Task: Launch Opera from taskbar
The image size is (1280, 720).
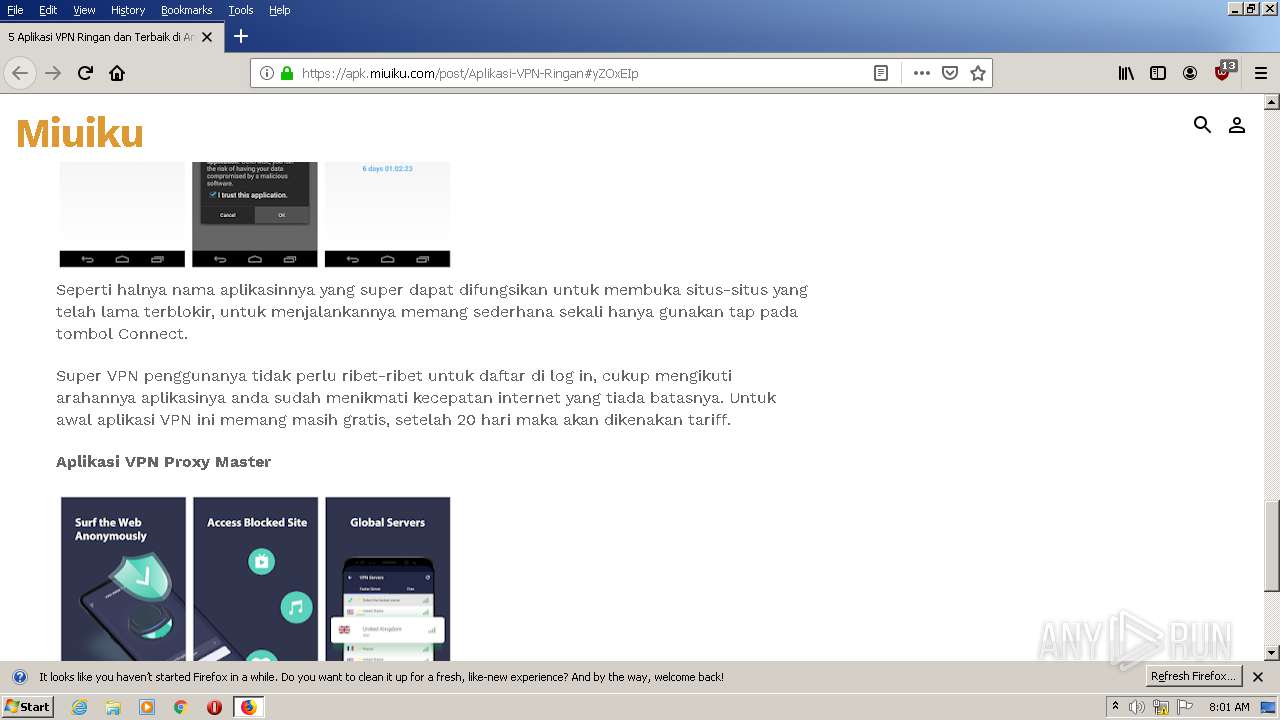Action: (x=214, y=707)
